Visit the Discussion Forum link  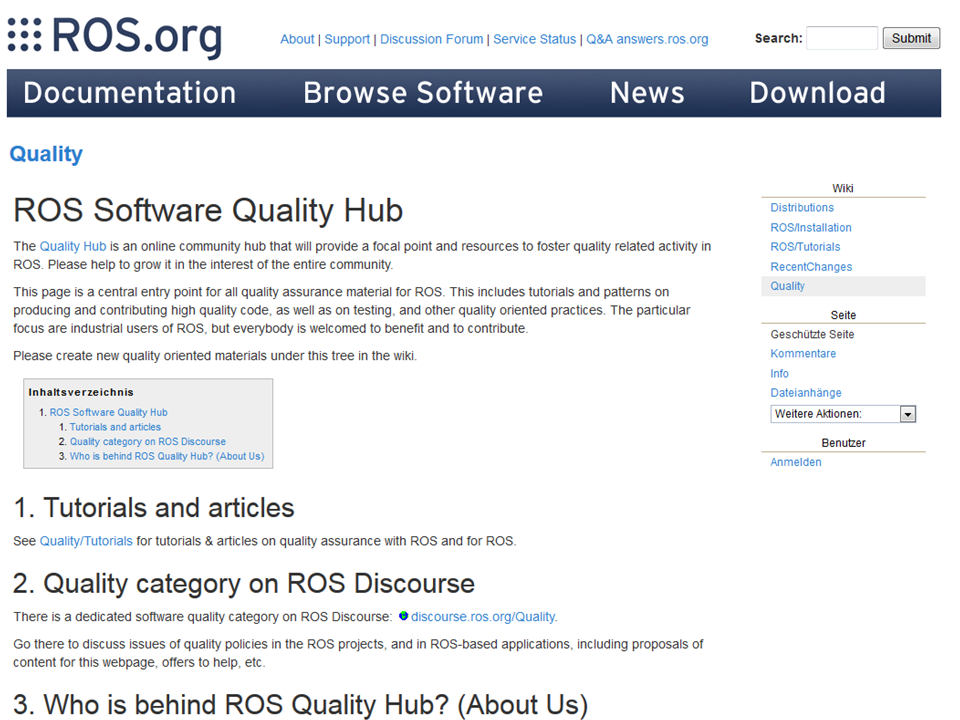pyautogui.click(x=432, y=39)
